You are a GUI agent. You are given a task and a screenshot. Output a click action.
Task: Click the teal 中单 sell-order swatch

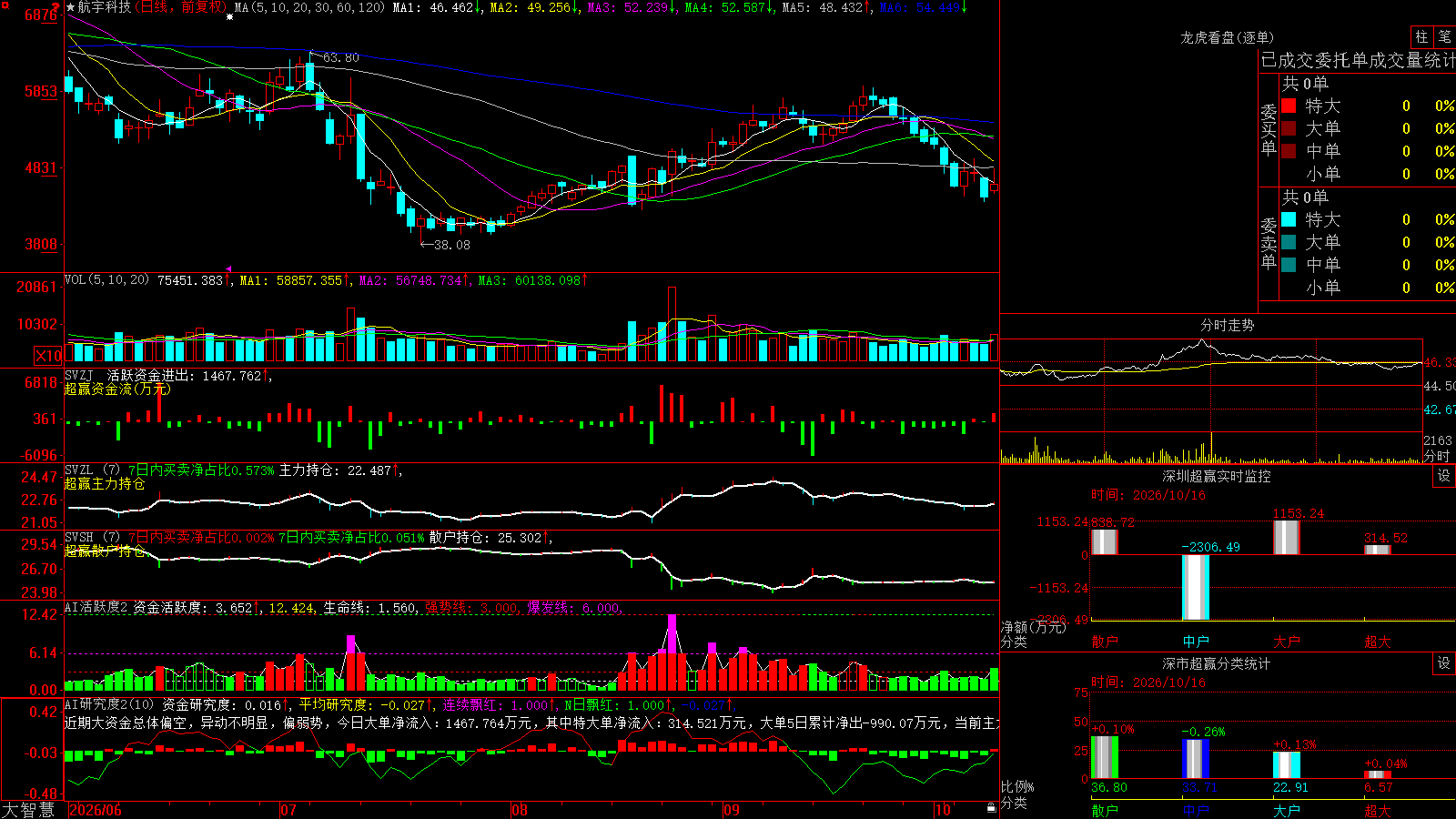coord(1289,265)
